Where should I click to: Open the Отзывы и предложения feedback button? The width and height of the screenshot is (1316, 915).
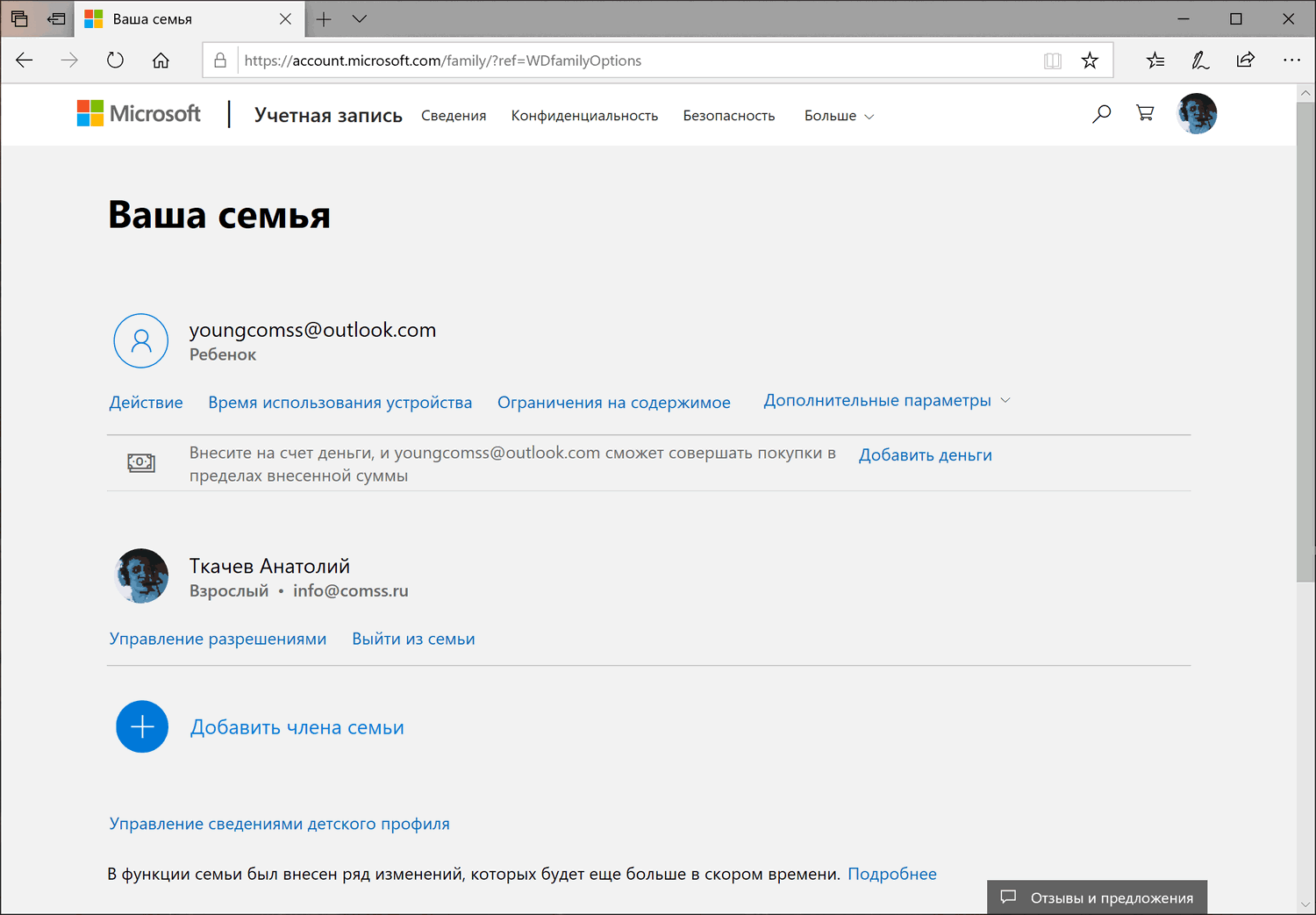1098,897
